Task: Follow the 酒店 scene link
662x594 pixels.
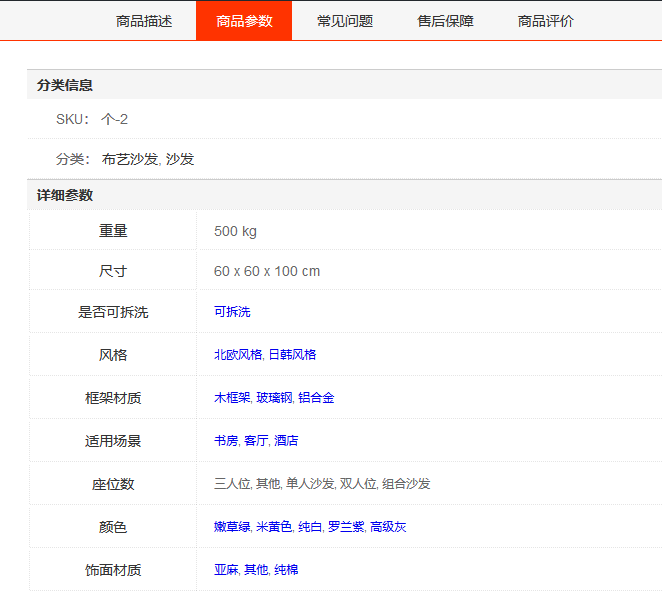Action: tap(286, 441)
